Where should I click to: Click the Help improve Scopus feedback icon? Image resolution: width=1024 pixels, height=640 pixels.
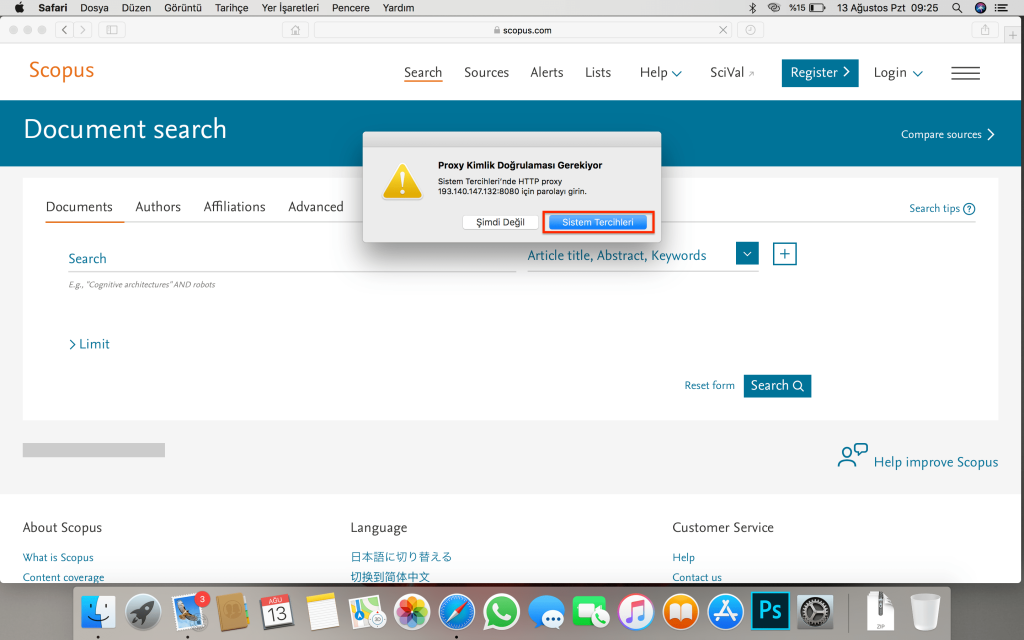tap(852, 456)
